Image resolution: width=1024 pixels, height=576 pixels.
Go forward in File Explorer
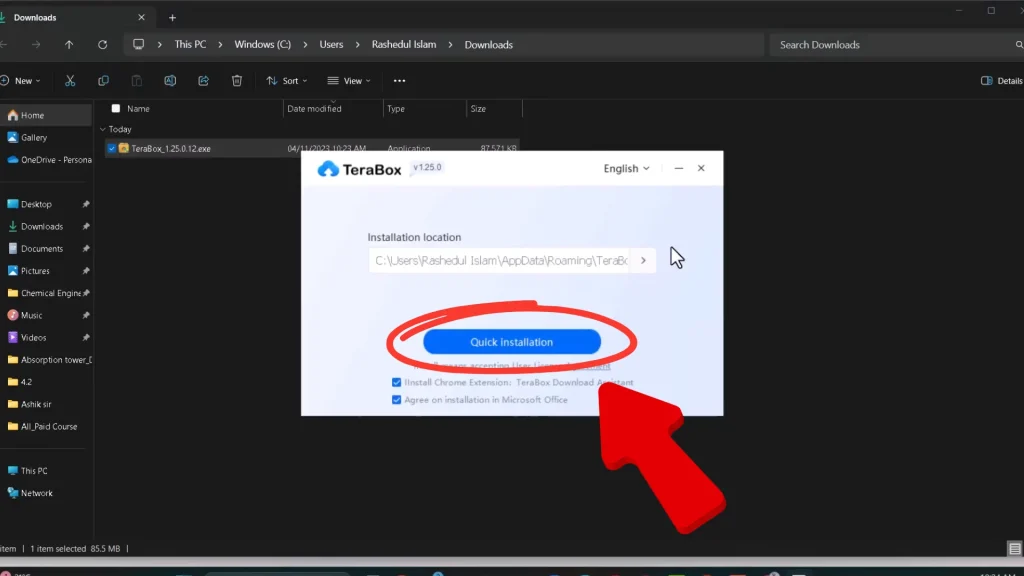36,45
